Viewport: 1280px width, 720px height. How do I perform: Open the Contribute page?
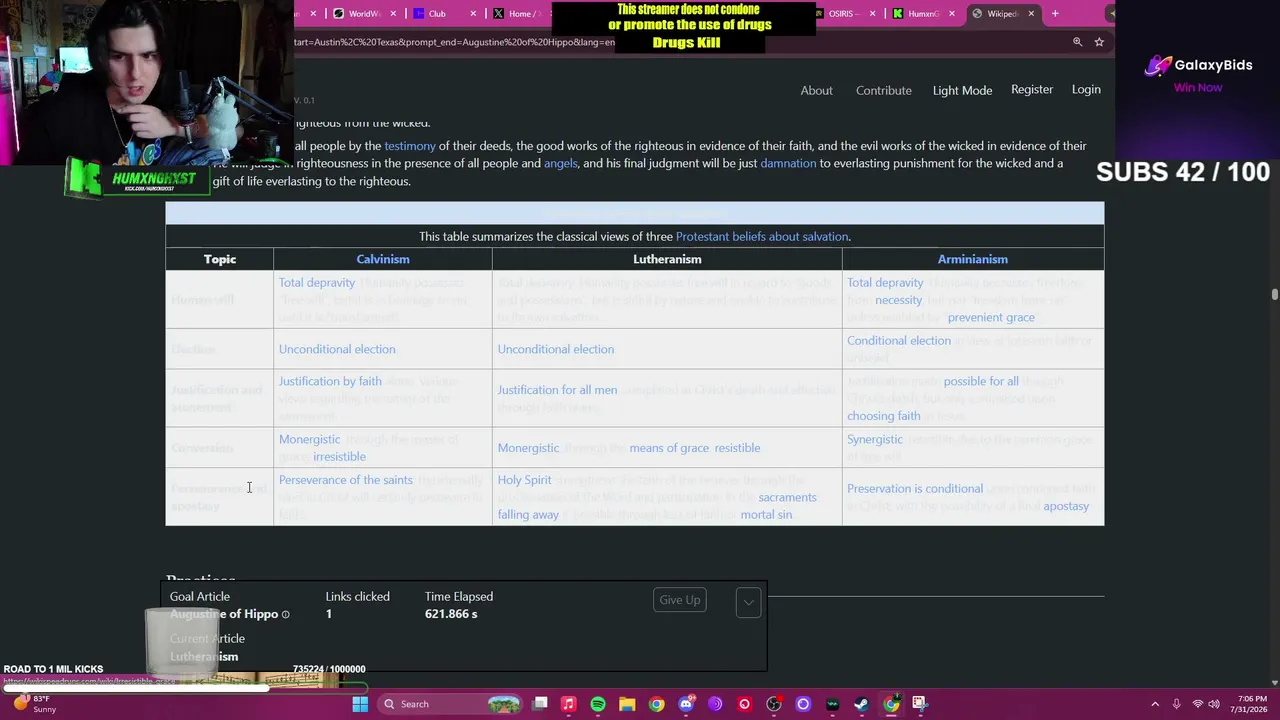point(884,90)
